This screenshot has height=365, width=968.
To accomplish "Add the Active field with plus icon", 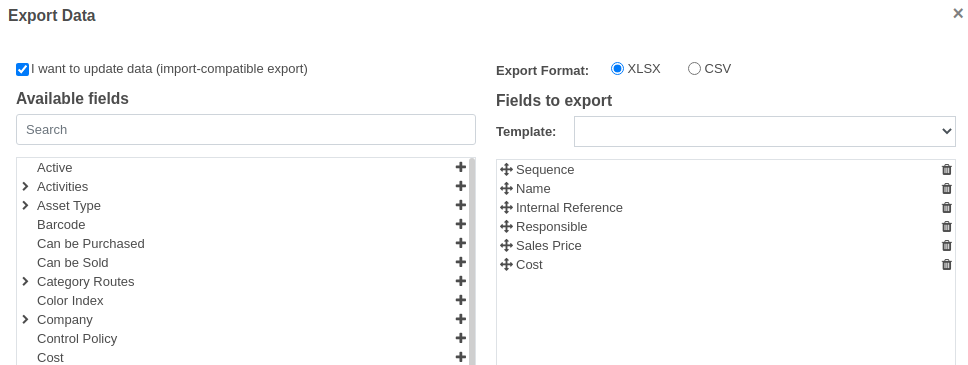I will pos(461,167).
